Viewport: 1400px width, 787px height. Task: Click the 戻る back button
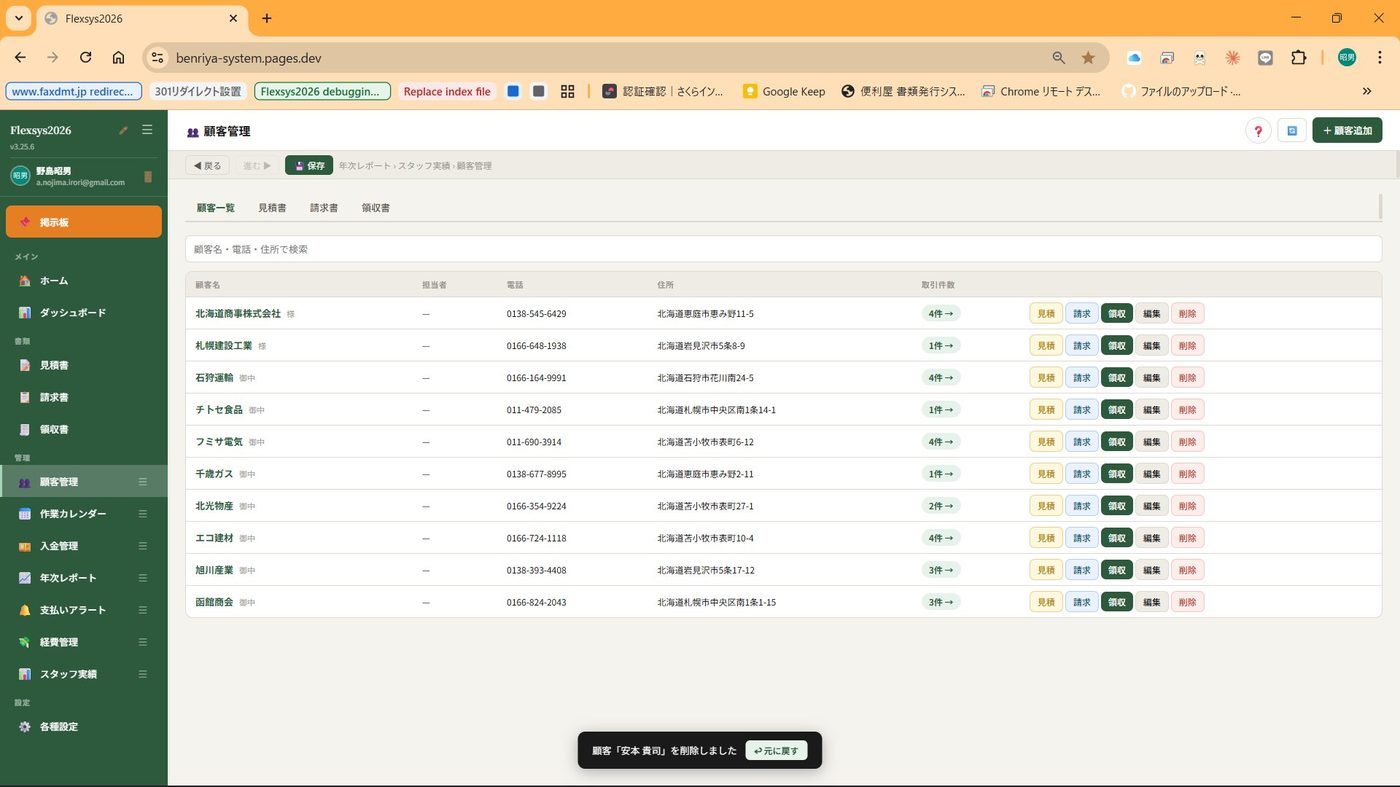pos(207,165)
